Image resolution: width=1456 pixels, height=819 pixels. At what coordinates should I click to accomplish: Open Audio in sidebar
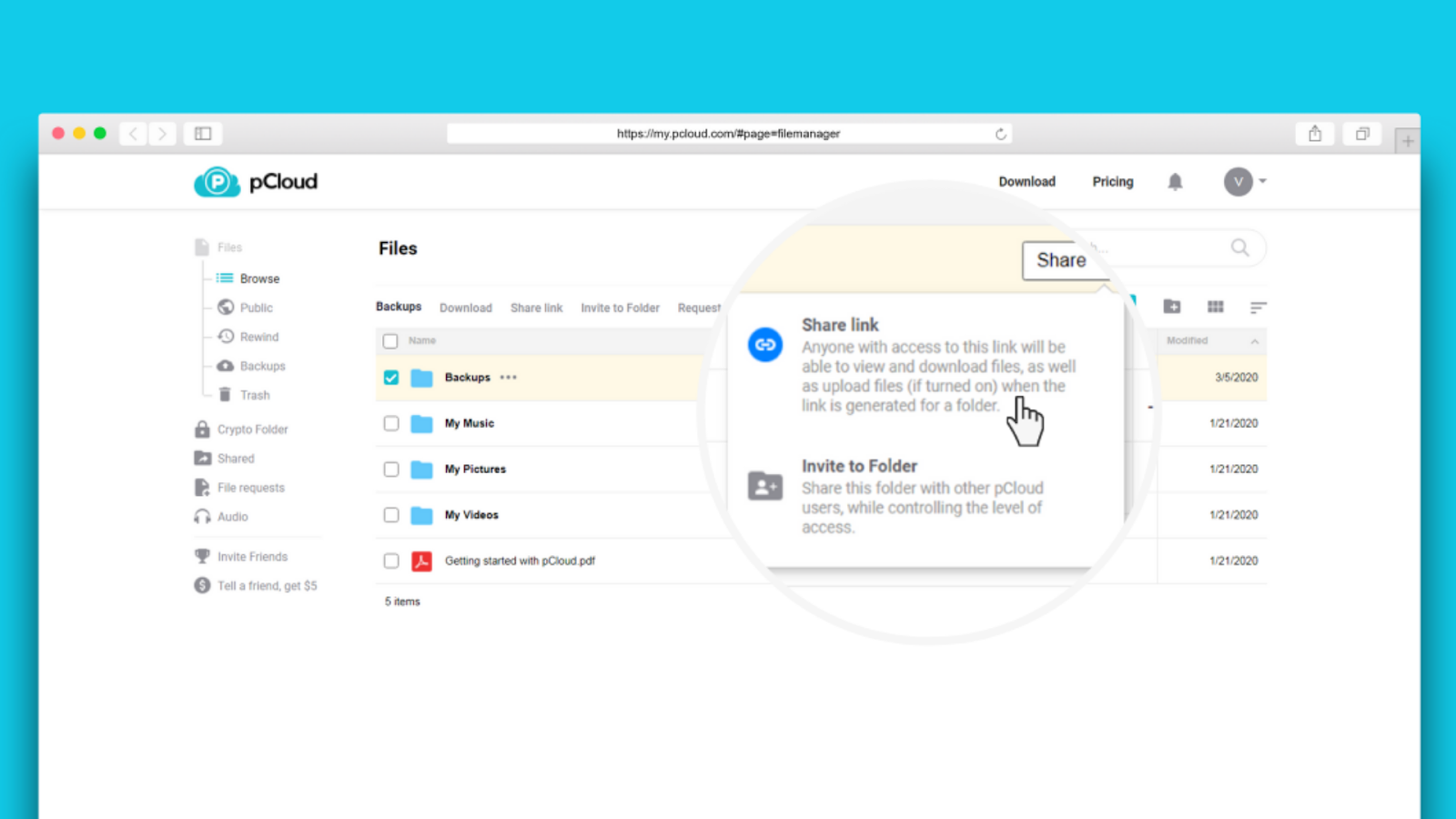pos(221,517)
